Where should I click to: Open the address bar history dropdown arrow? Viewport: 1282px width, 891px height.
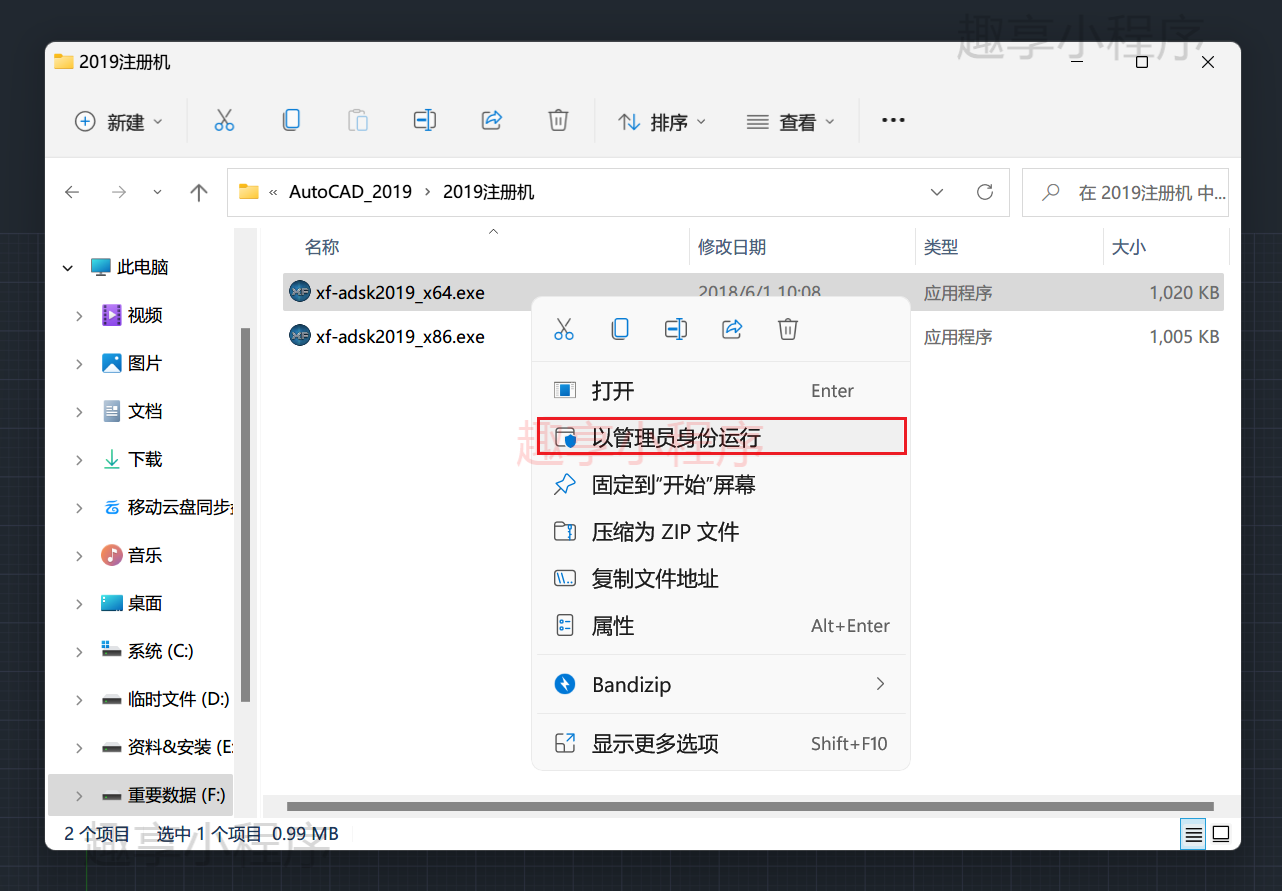pyautogui.click(x=937, y=192)
